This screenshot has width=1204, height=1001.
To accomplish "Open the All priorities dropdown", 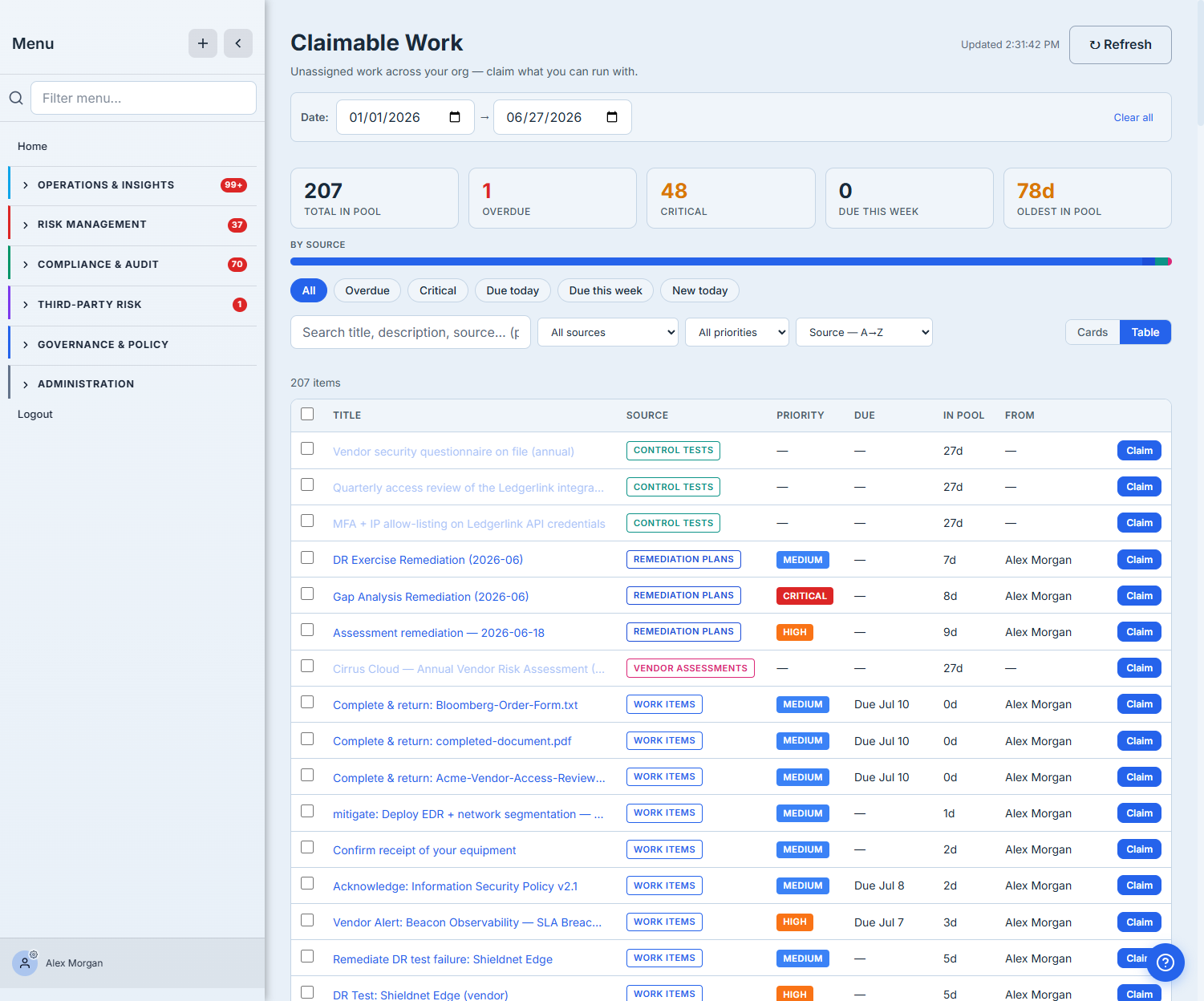I will pos(737,332).
